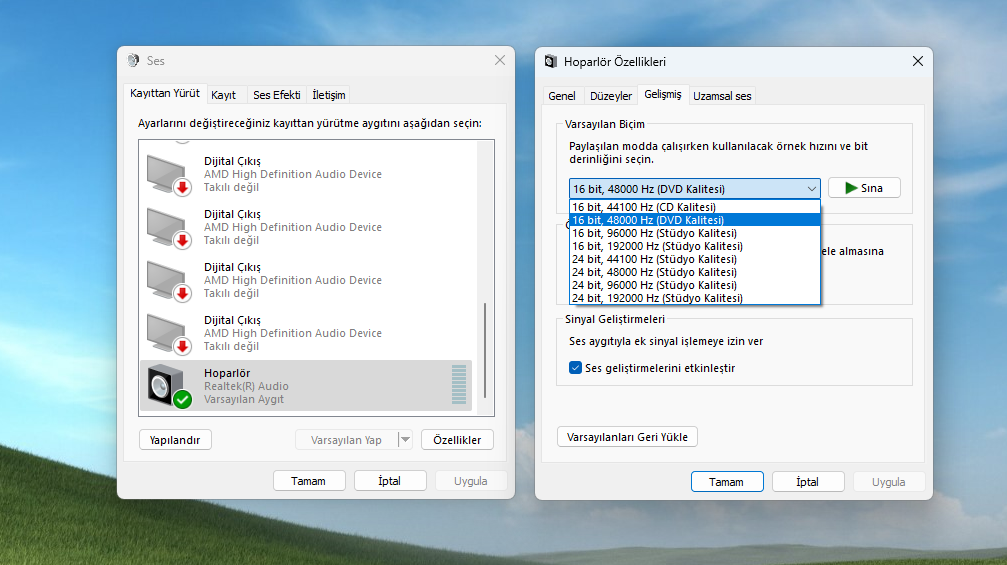Viewport: 1007px width, 565px height.
Task: Click the Yapılandır button
Action: pos(175,440)
